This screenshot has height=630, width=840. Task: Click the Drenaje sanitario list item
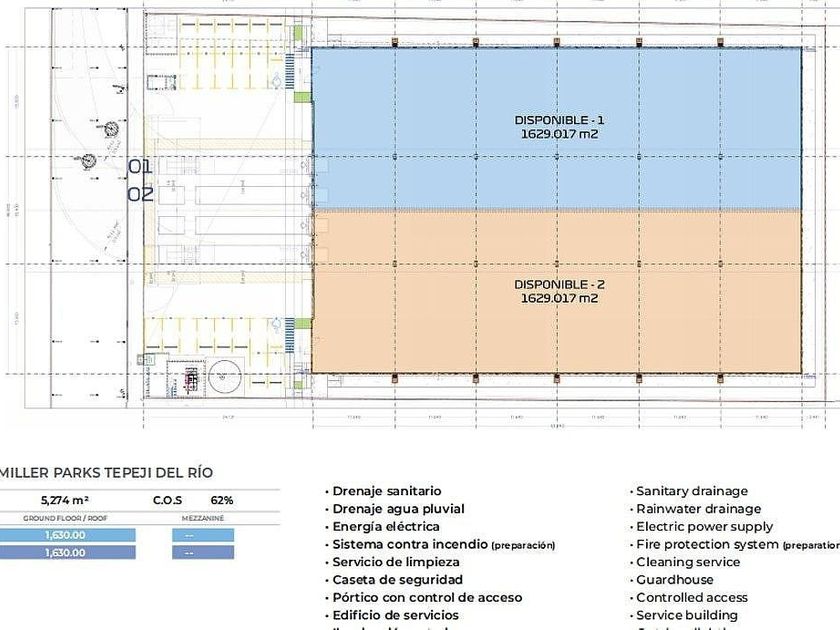click(384, 491)
